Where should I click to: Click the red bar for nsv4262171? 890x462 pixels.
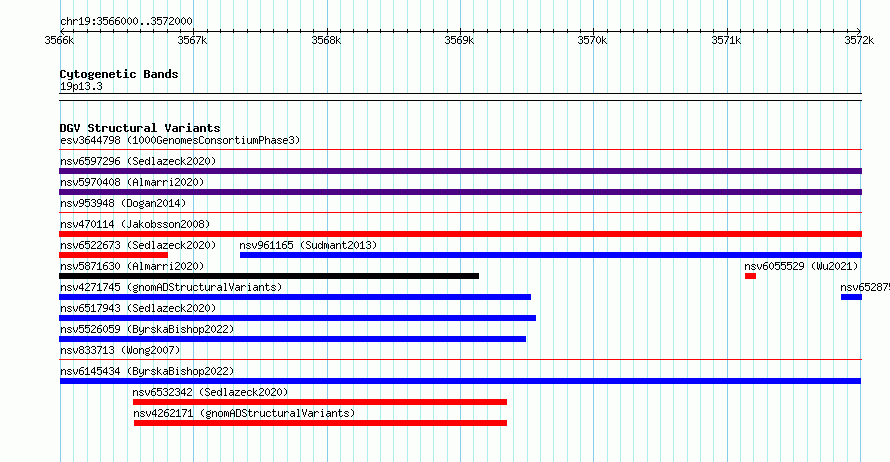(x=321, y=423)
